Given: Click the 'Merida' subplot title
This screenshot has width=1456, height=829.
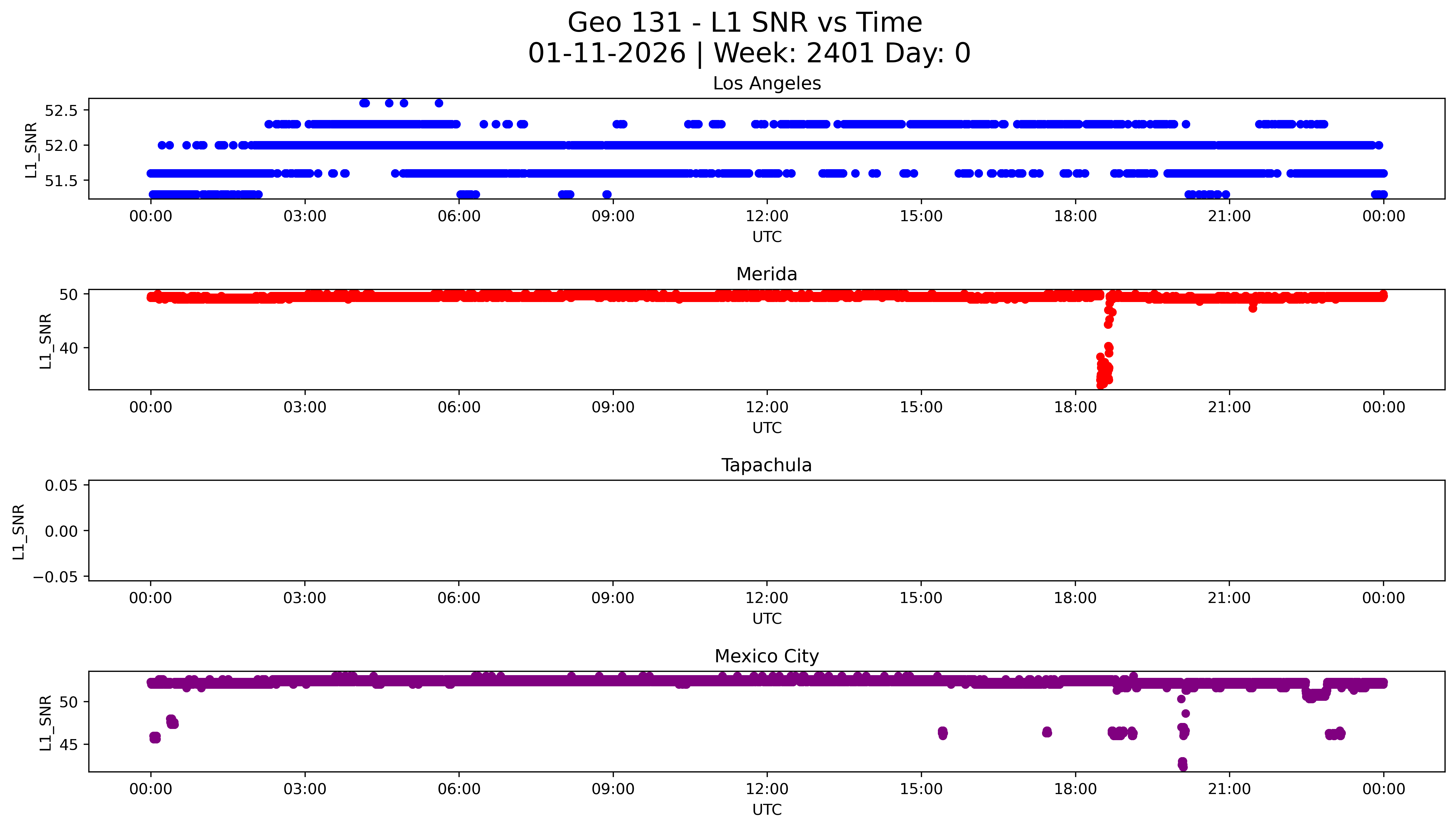Looking at the screenshot, I should 766,274.
